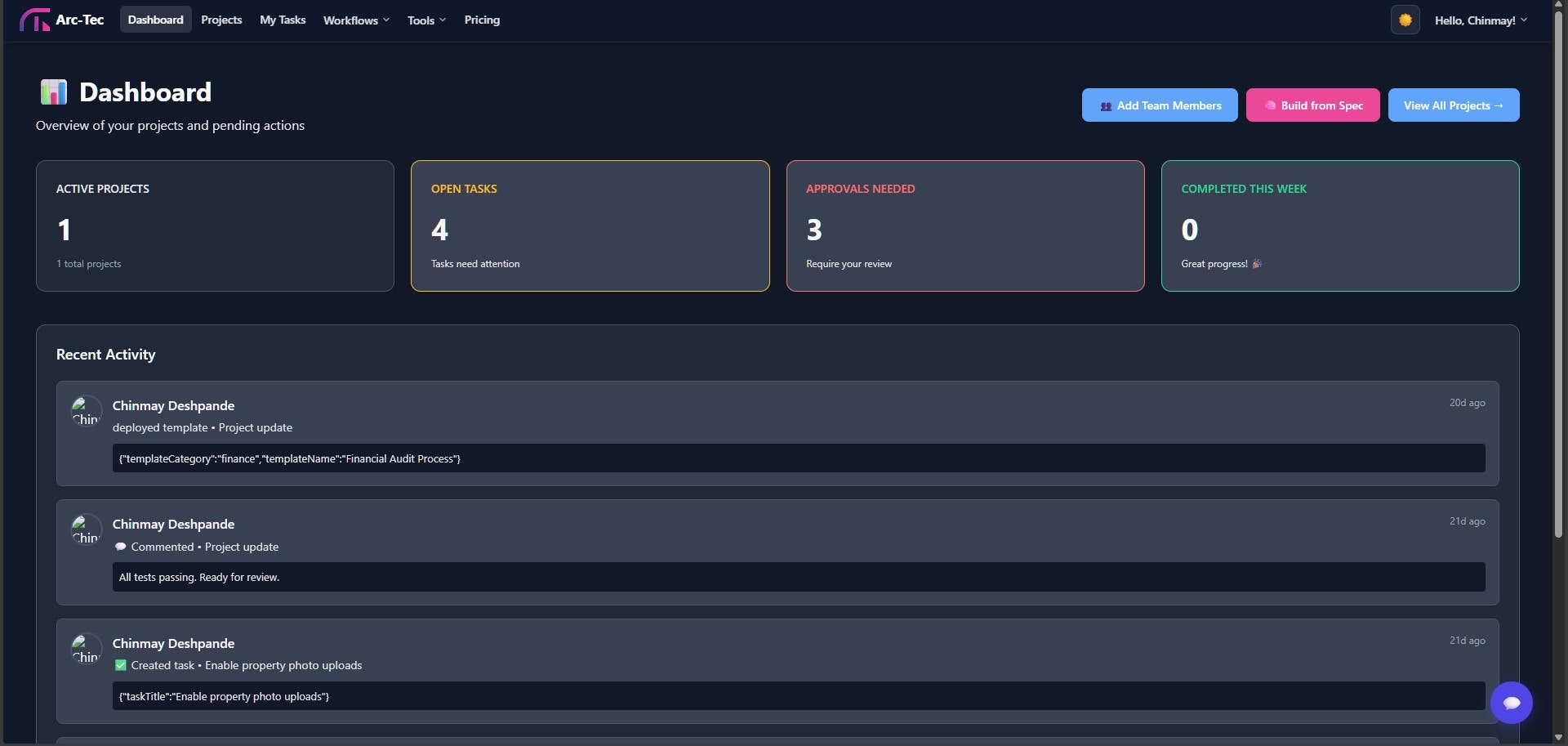The height and width of the screenshot is (746, 1568).
Task: Click 'Overview of your projects and pending actions'
Action: coord(170,125)
